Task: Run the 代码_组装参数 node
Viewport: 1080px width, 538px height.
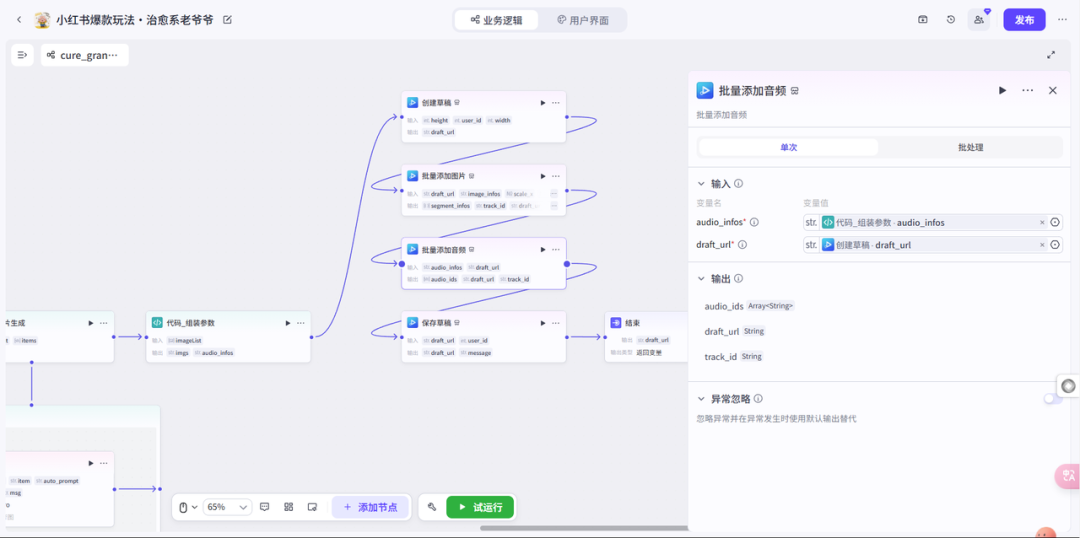Action: 288,322
